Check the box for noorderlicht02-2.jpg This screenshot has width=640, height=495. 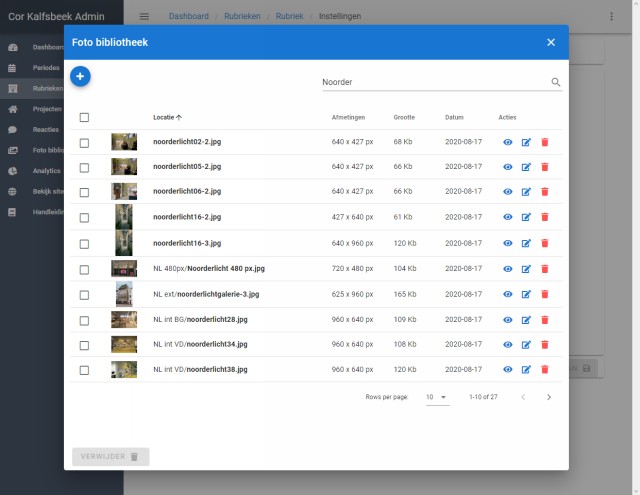tap(84, 143)
